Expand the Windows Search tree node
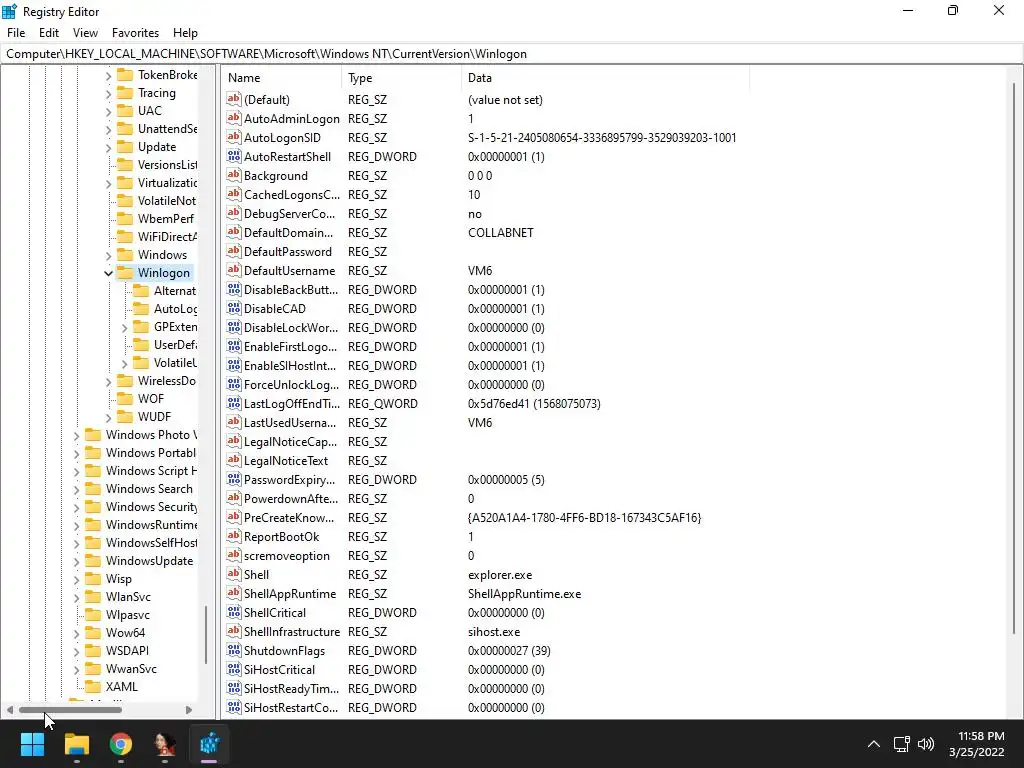 click(x=76, y=489)
